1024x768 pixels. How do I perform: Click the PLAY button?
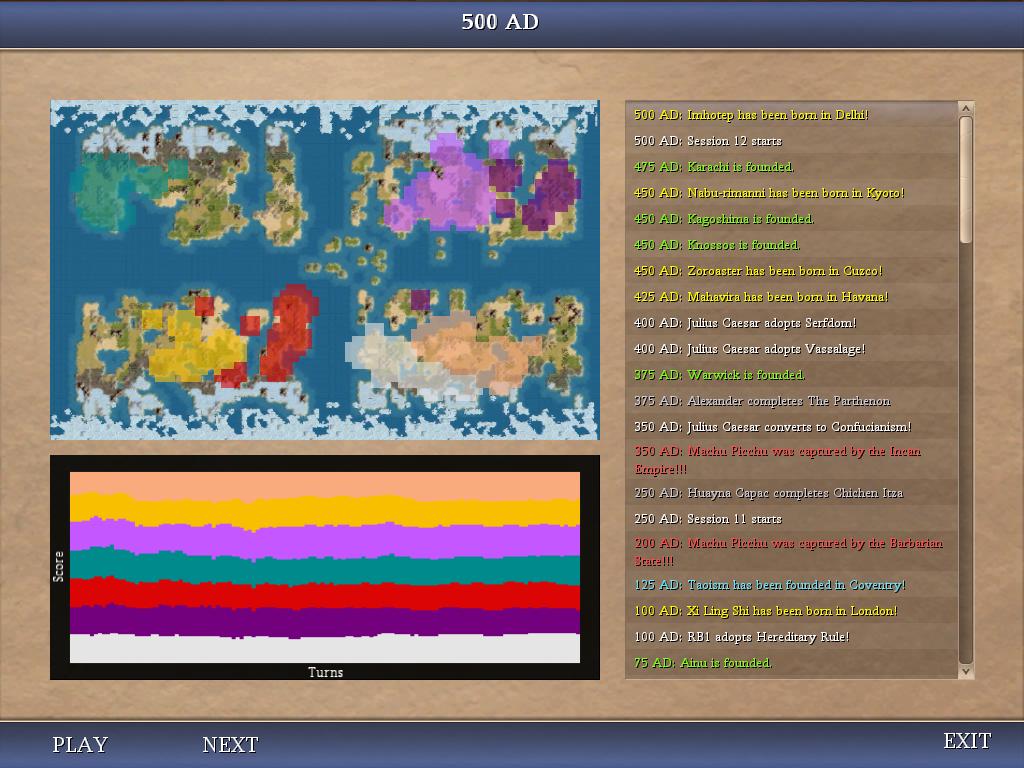pos(80,744)
